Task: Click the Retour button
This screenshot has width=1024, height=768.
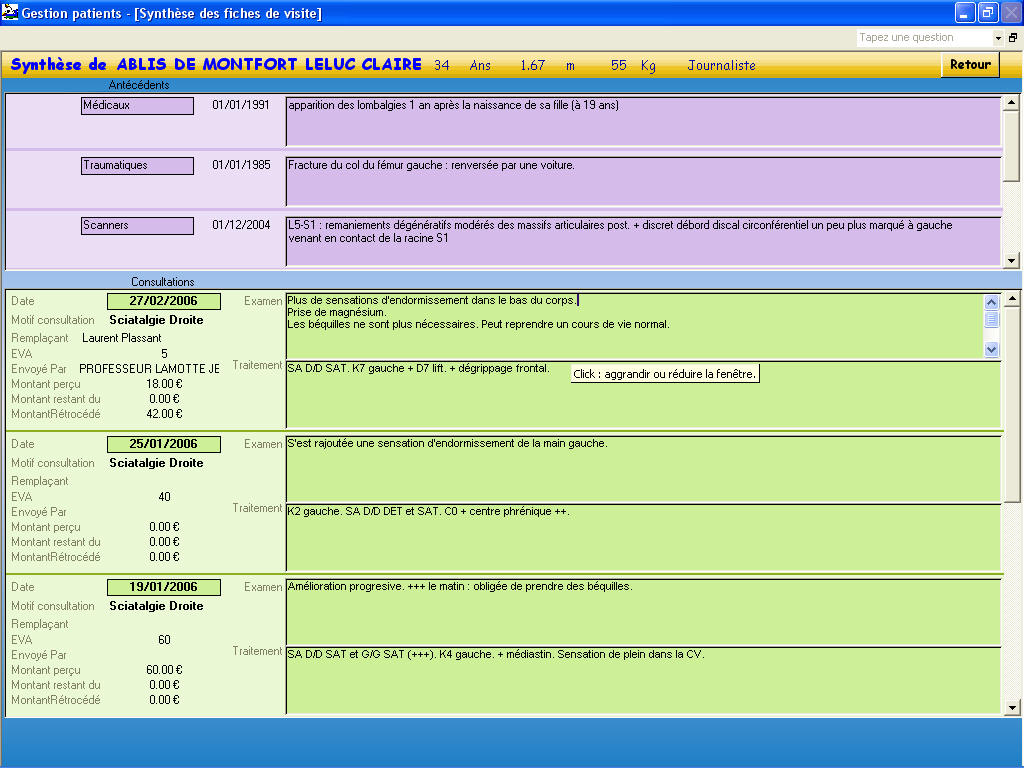Action: click(x=970, y=65)
